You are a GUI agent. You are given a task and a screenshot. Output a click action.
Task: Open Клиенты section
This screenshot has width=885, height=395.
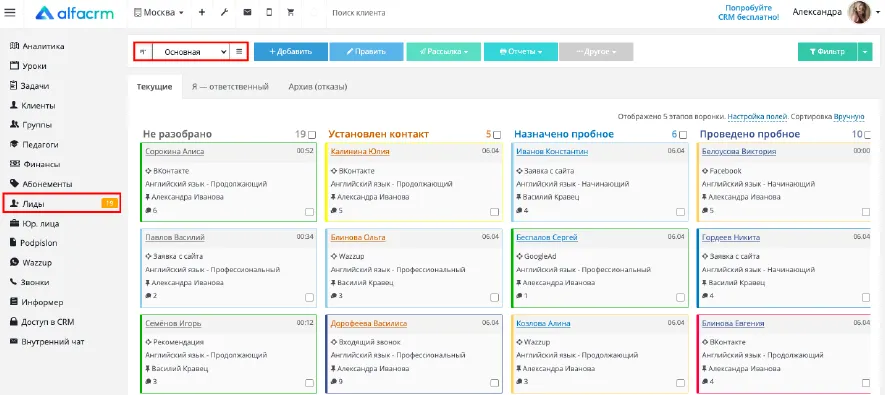pyautogui.click(x=33, y=106)
